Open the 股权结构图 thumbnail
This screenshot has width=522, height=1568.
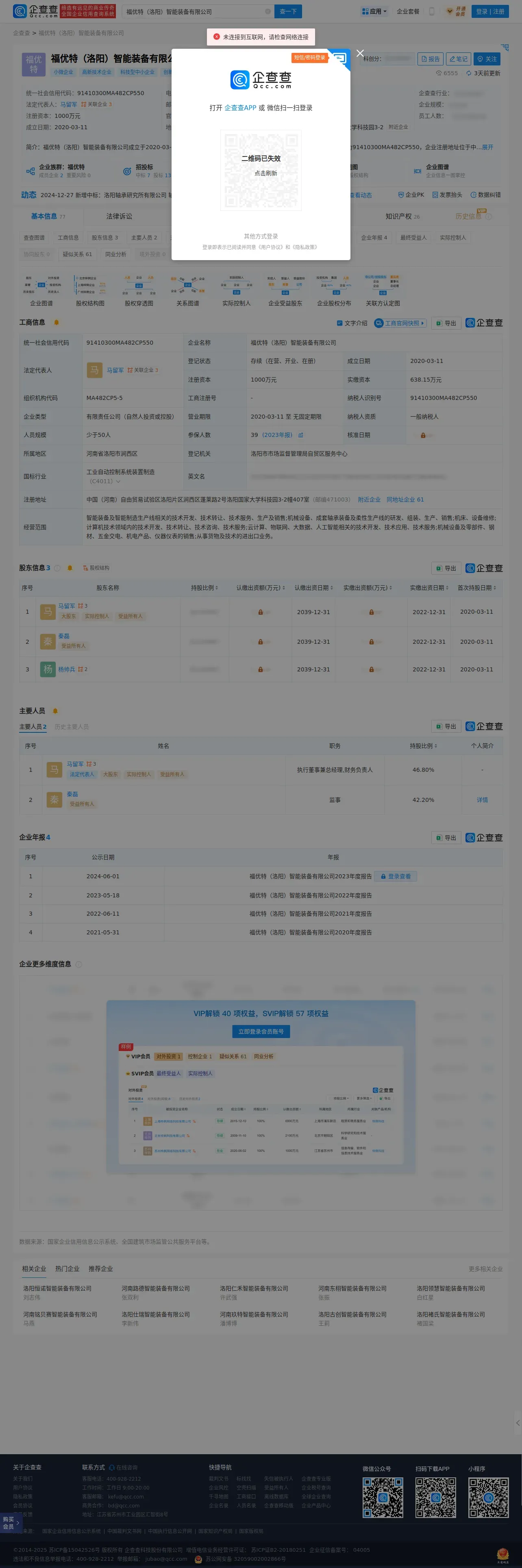click(90, 290)
